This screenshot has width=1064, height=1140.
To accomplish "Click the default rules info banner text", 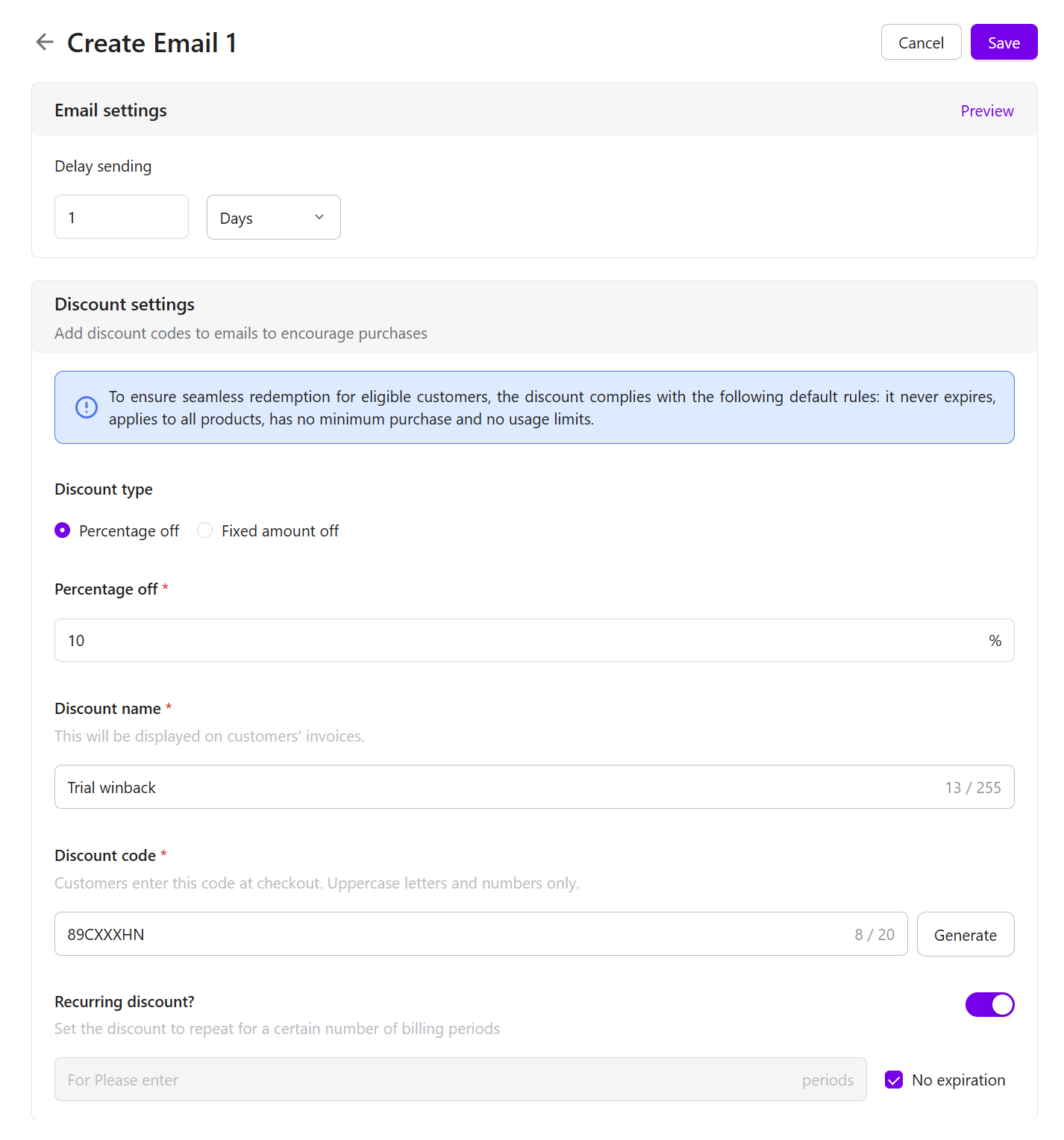I will click(552, 407).
